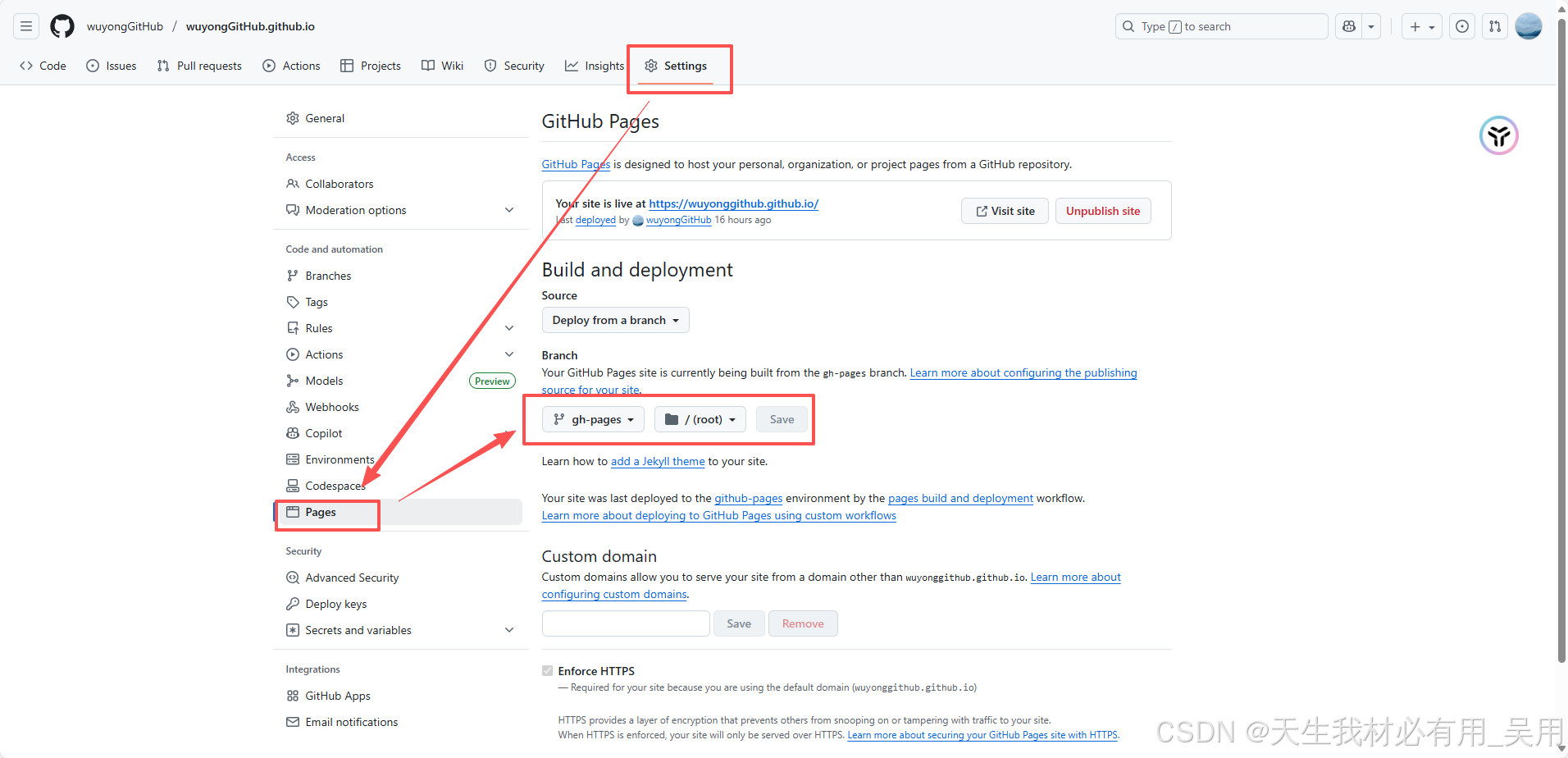Image resolution: width=1568 pixels, height=758 pixels.
Task: Open Deploy keys settings
Action: pos(336,604)
